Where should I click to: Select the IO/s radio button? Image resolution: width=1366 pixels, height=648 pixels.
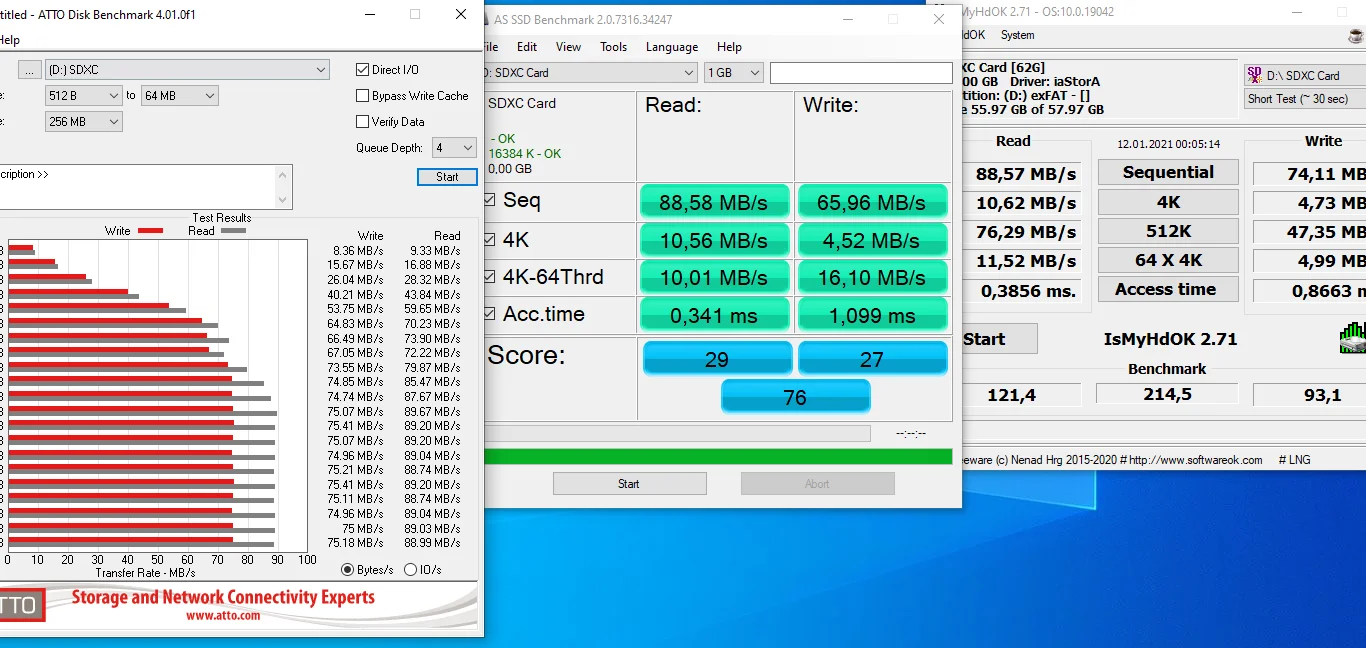pyautogui.click(x=410, y=570)
